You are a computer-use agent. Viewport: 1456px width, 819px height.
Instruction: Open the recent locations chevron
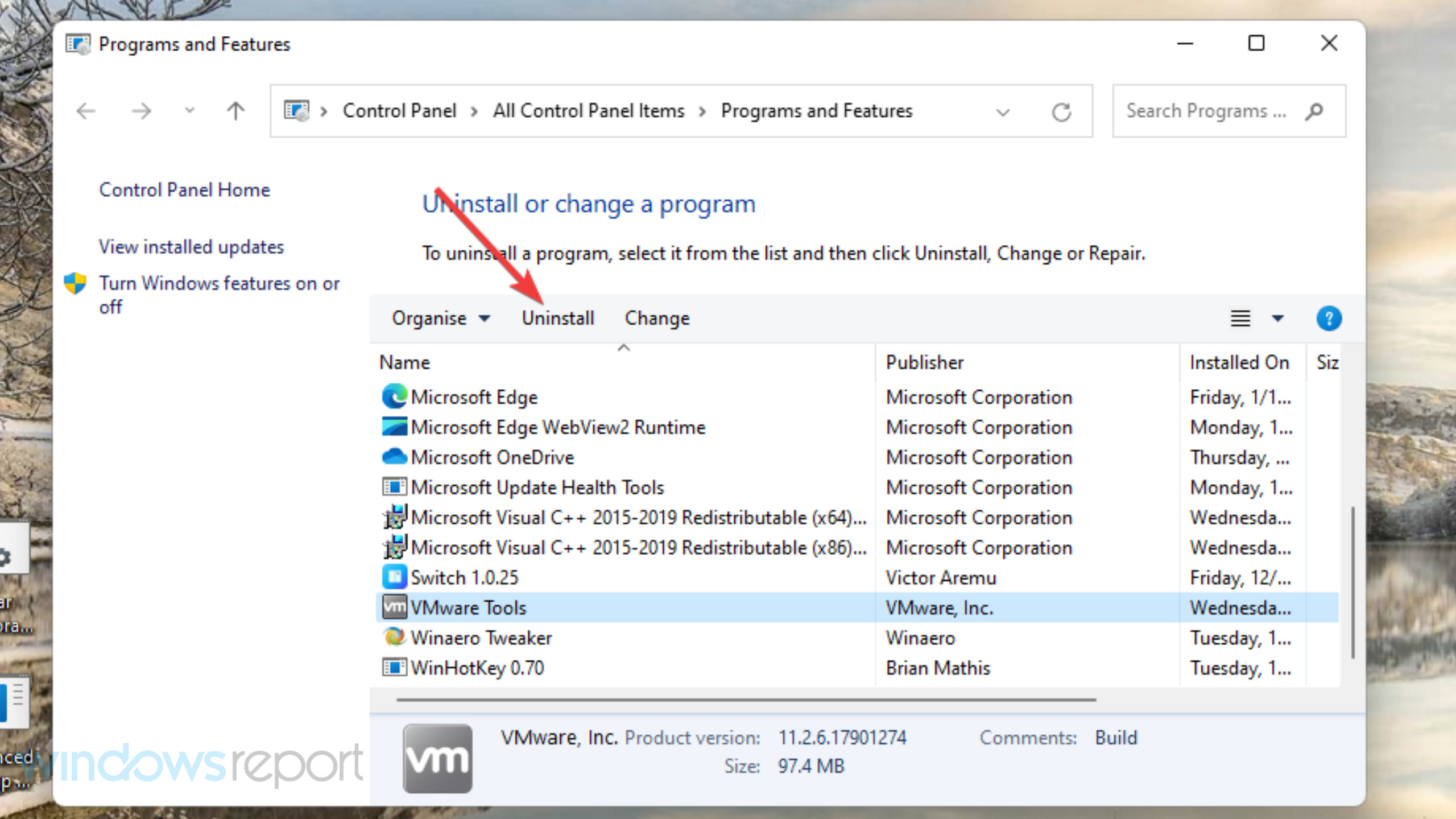tap(190, 110)
